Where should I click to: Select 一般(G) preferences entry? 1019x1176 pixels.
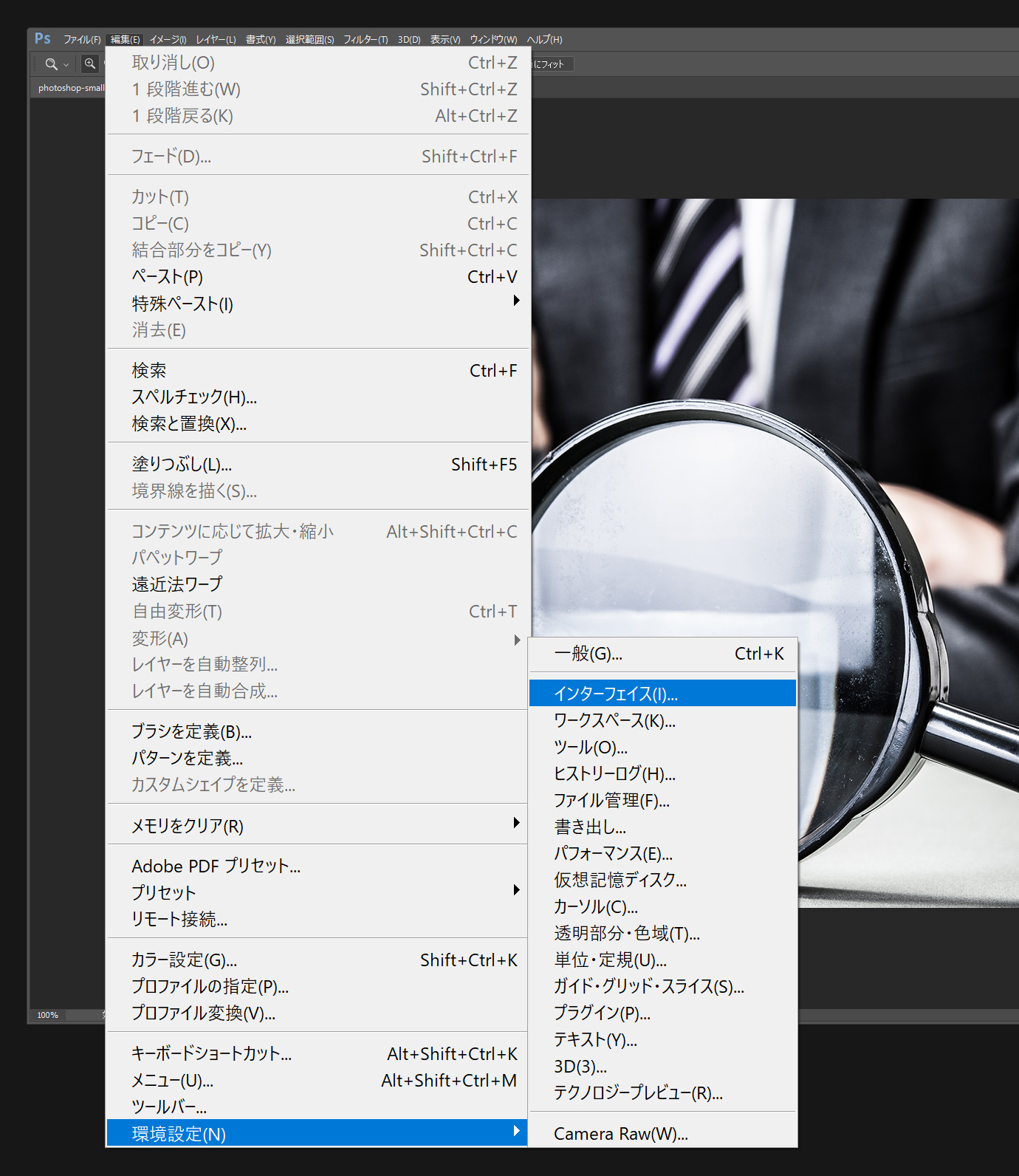pyautogui.click(x=589, y=654)
